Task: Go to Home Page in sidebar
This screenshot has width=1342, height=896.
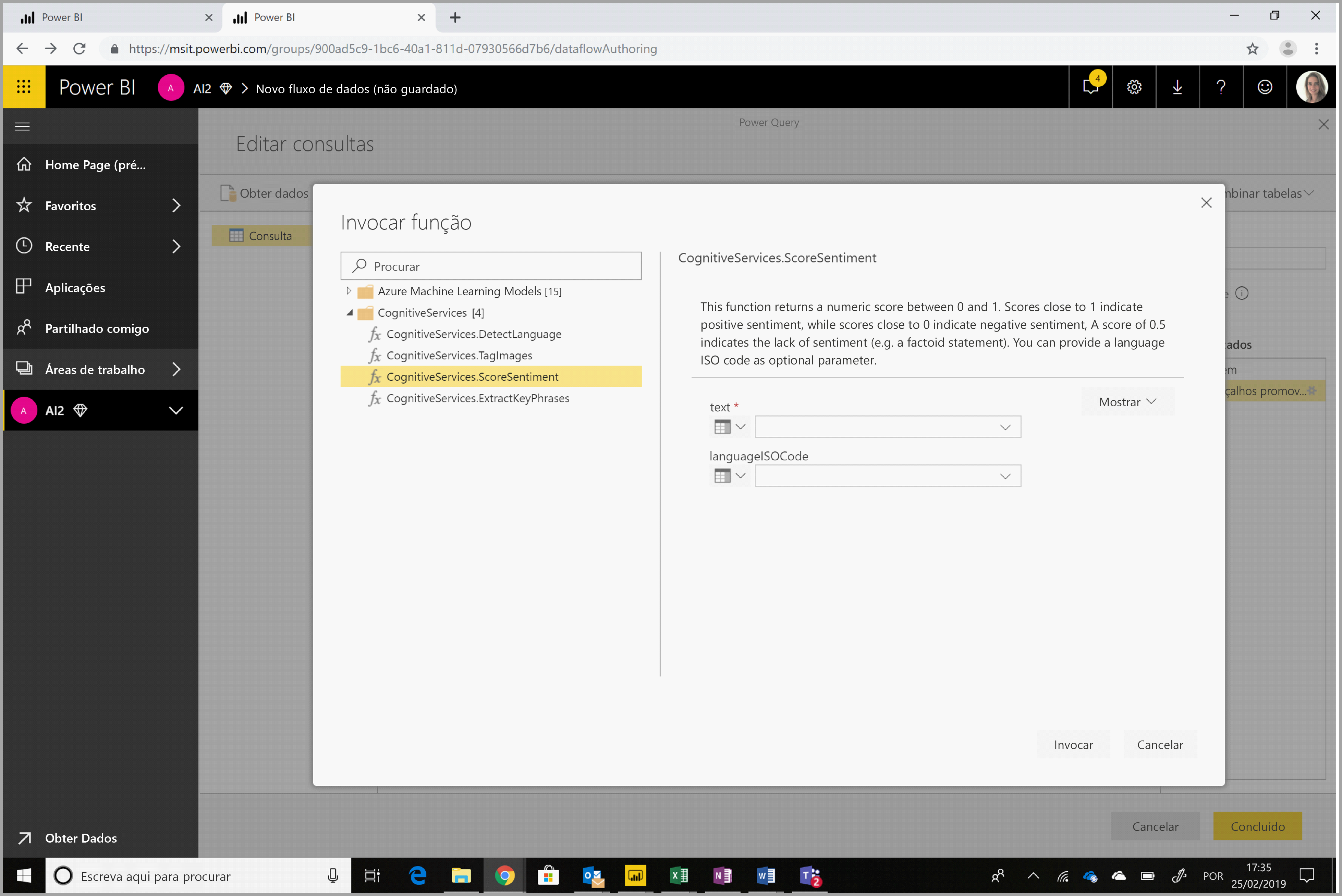Action: (x=101, y=164)
